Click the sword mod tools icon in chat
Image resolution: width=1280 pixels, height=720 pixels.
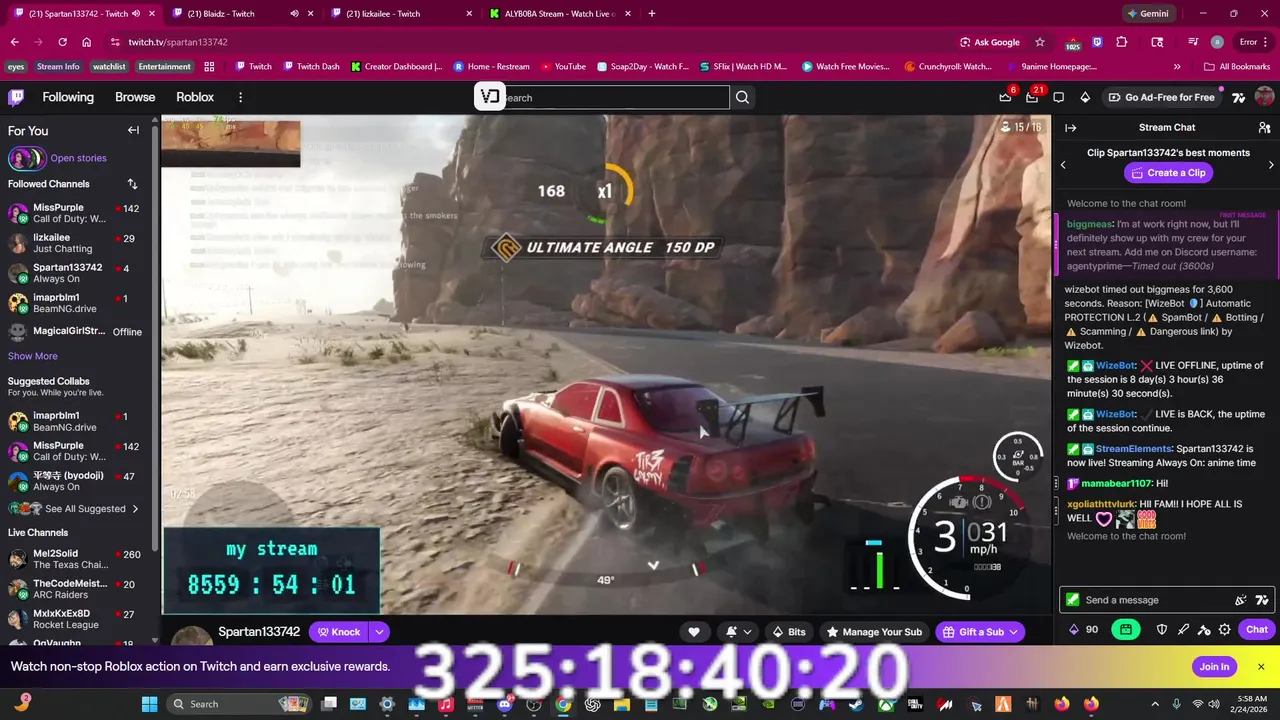[1183, 630]
